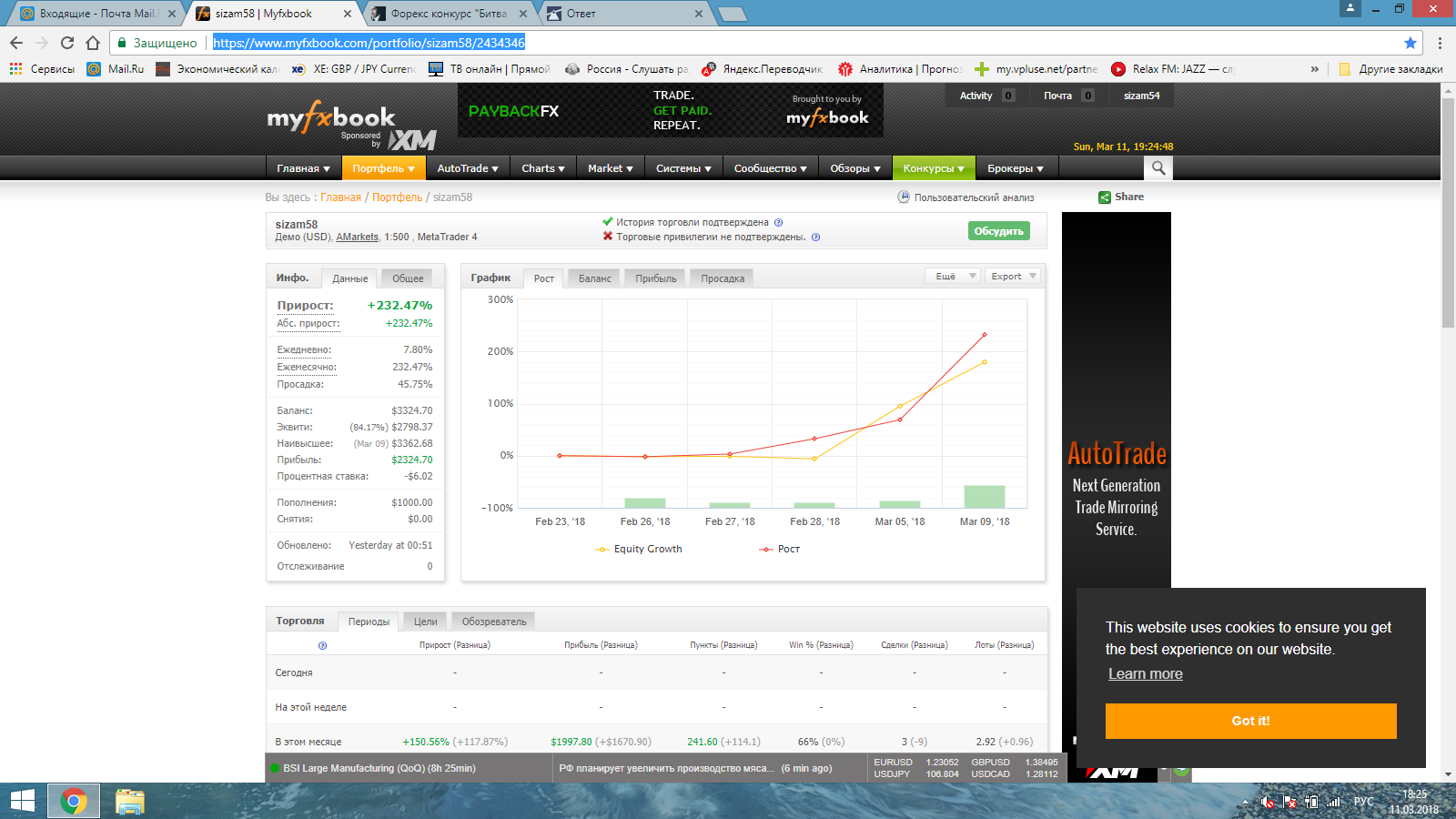Reload the current page
1456x819 pixels.
66,43
